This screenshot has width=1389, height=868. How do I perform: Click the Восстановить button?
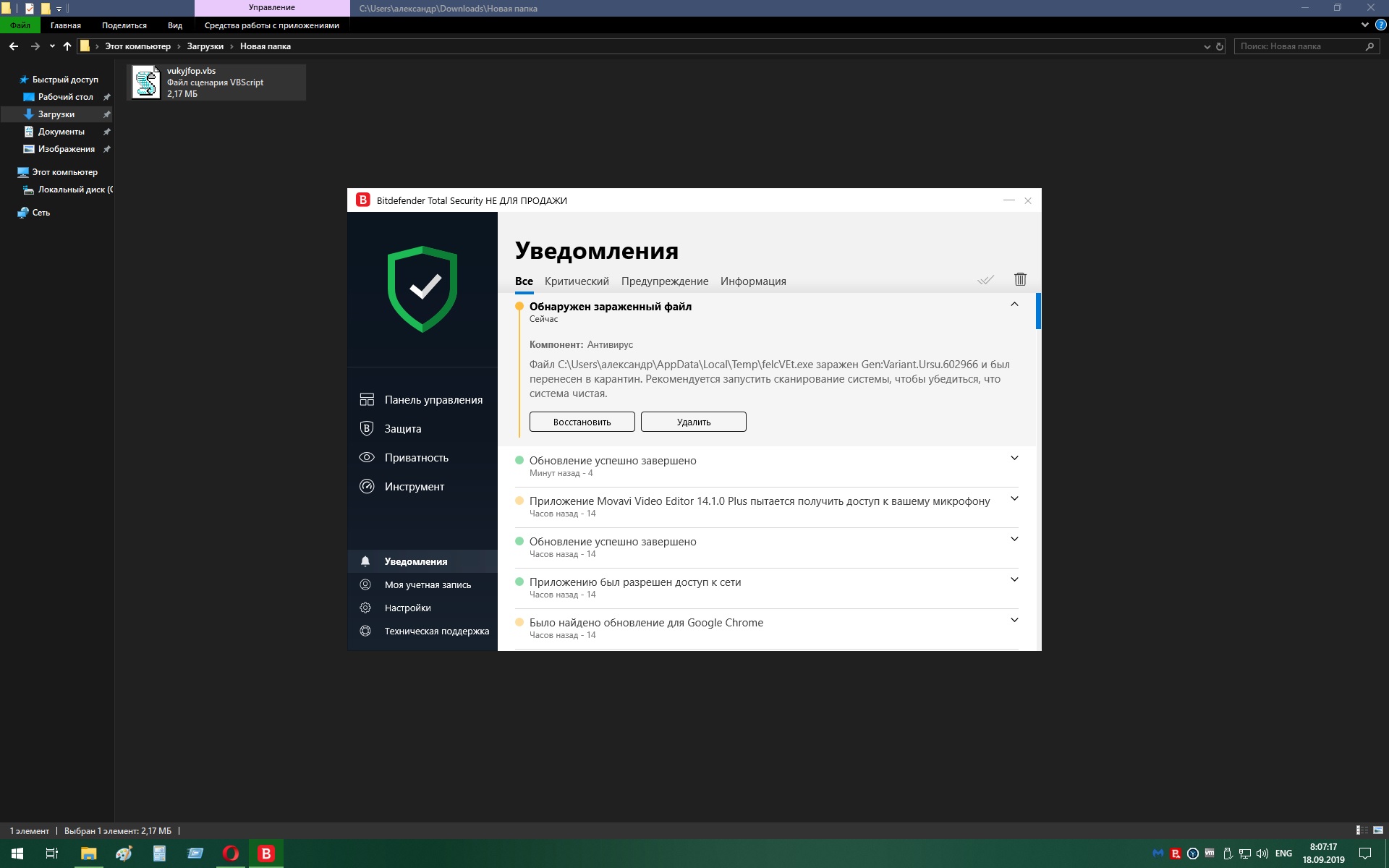pyautogui.click(x=582, y=422)
